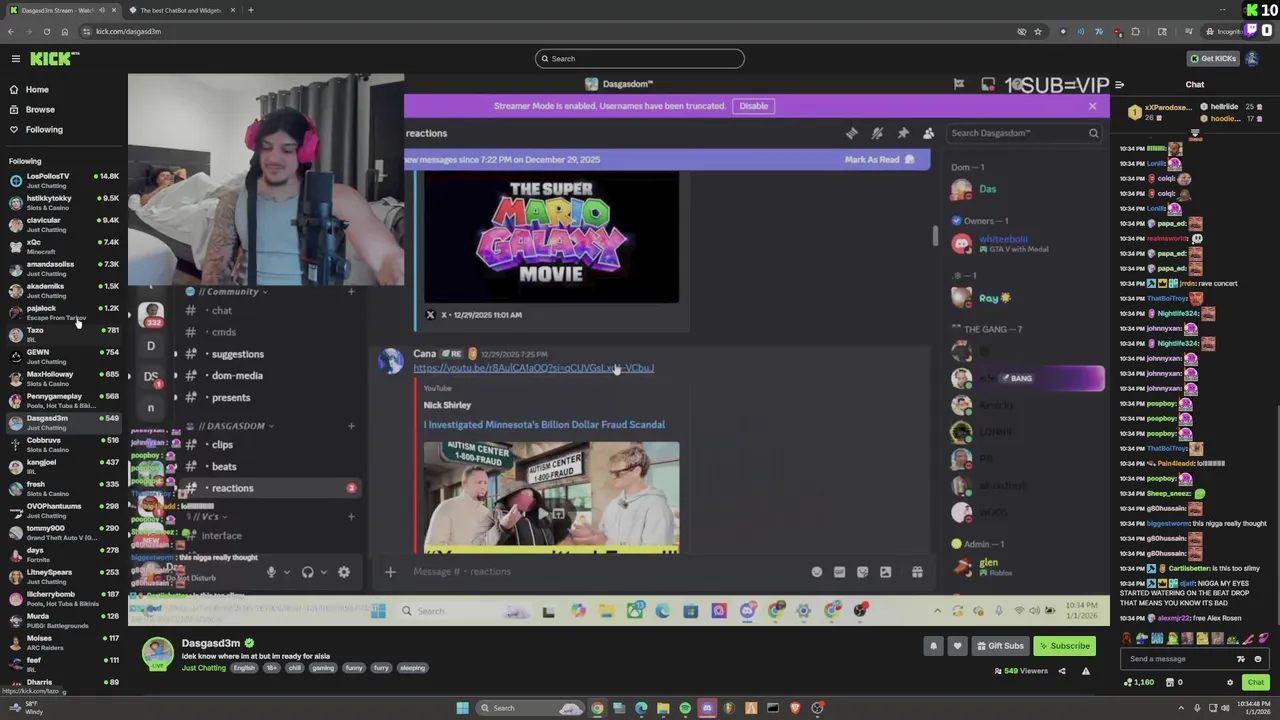1280x720 pixels.
Task: Bookmark page with star icon
Action: (1038, 31)
